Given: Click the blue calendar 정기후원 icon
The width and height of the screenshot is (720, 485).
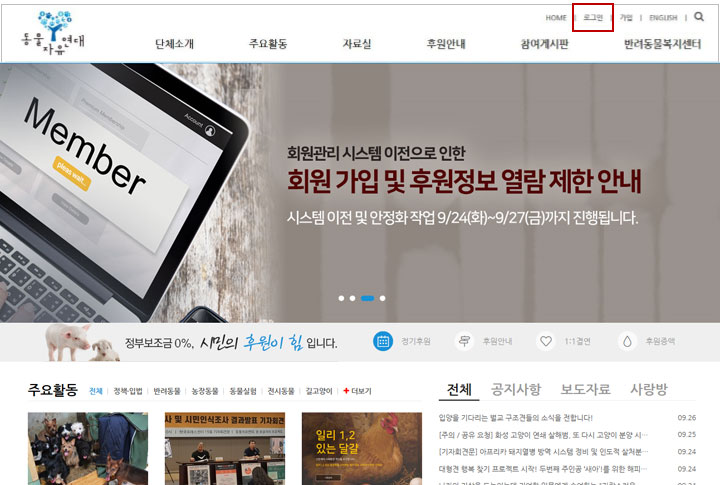Looking at the screenshot, I should (382, 341).
